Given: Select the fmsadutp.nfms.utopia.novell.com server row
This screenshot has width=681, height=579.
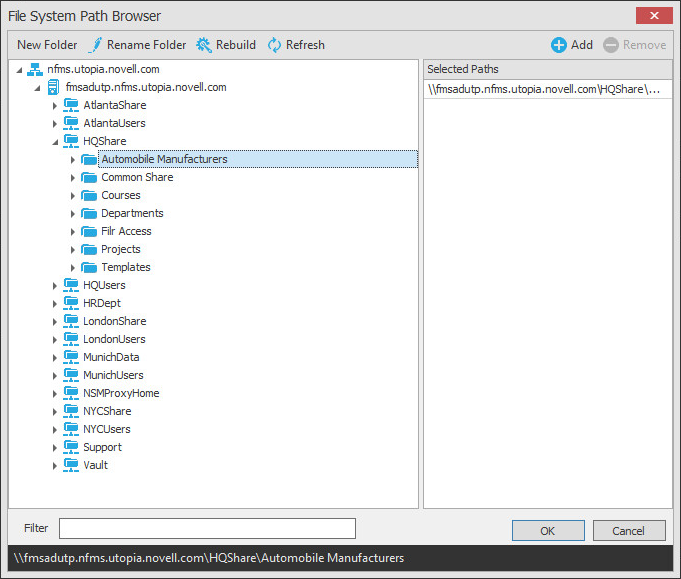Looking at the screenshot, I should 146,87.
